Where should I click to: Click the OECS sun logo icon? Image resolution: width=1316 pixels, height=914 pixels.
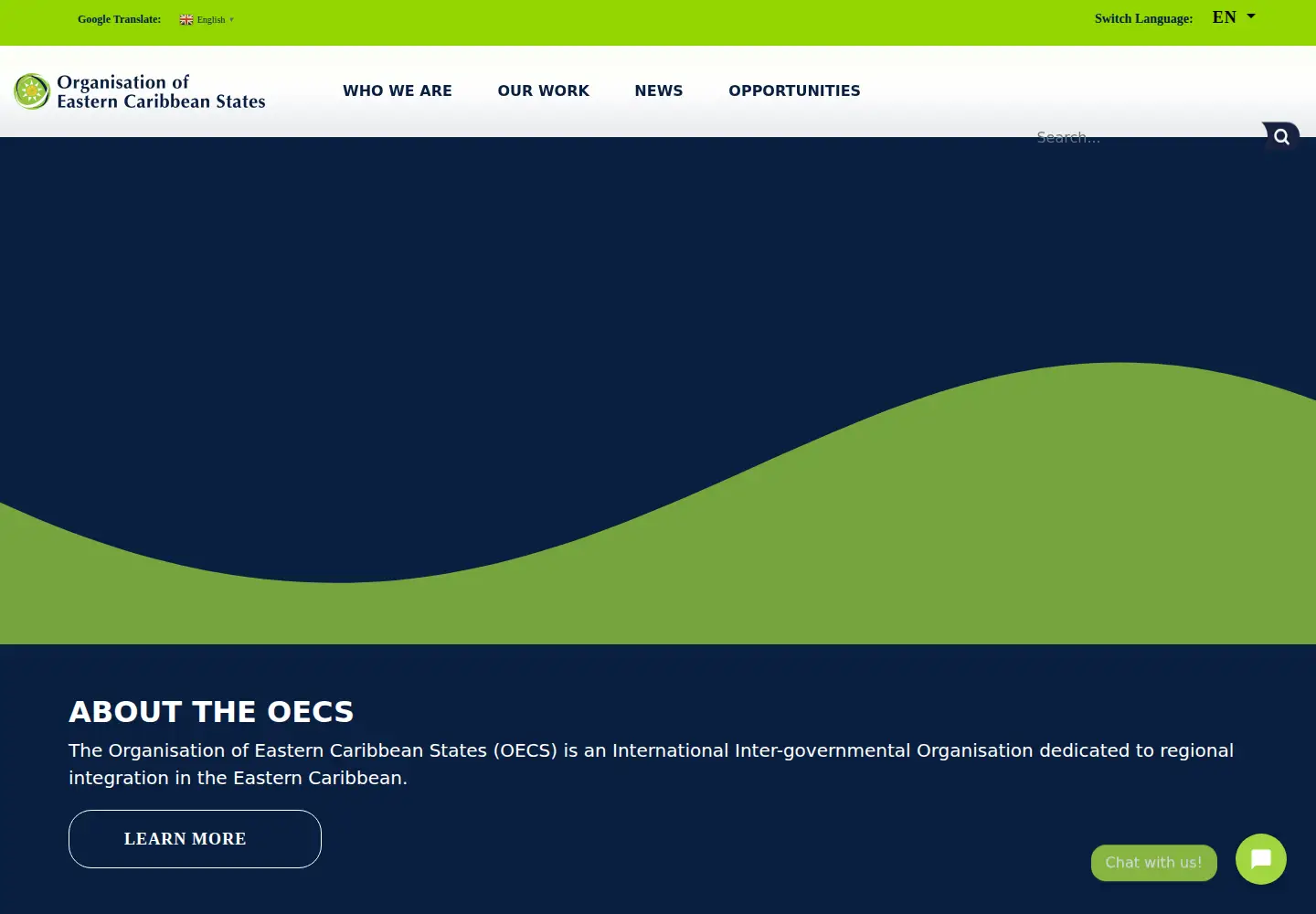32,91
